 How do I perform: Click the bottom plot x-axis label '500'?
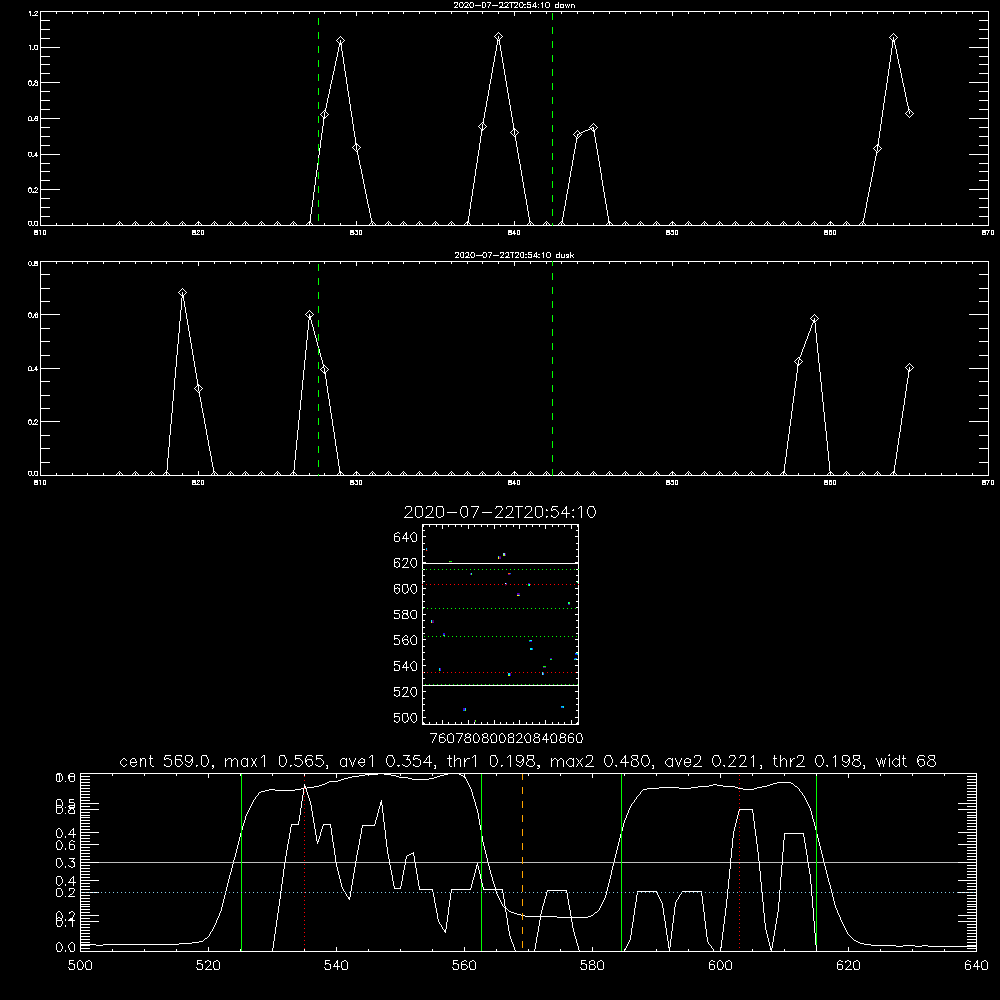[80, 966]
